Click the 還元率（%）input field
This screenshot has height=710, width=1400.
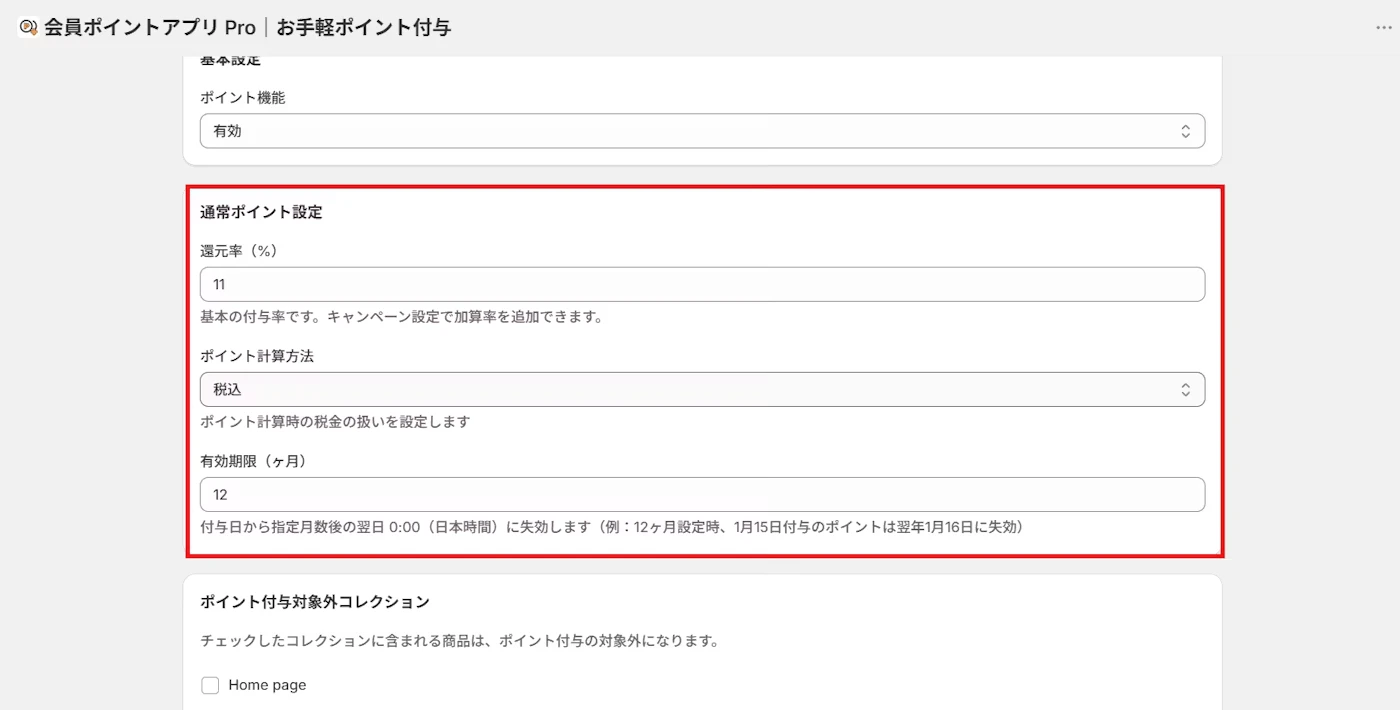point(702,284)
